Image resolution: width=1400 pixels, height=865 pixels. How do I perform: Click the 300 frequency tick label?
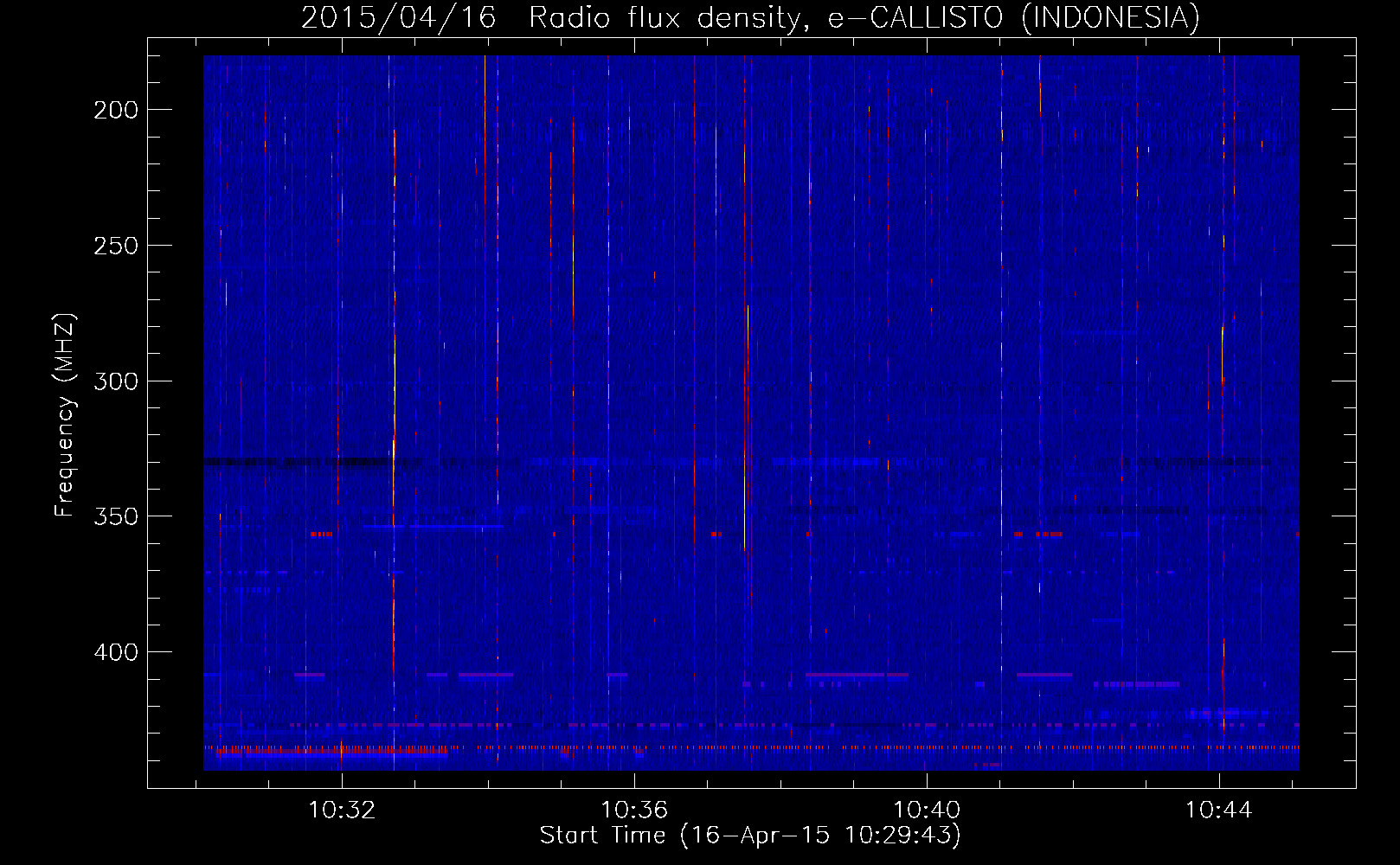coord(116,381)
